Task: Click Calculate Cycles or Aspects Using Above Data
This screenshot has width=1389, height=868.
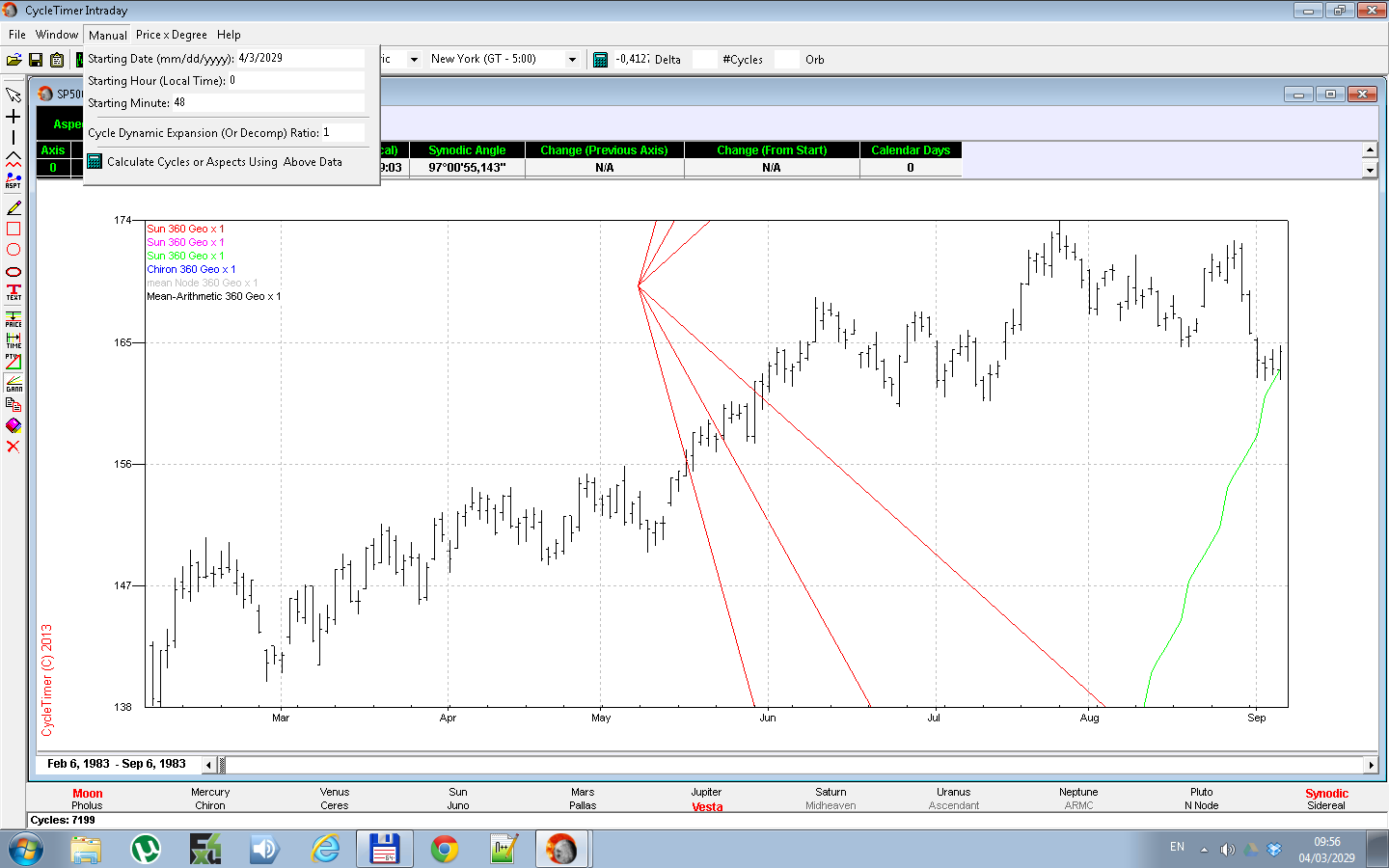Action: coord(224,162)
